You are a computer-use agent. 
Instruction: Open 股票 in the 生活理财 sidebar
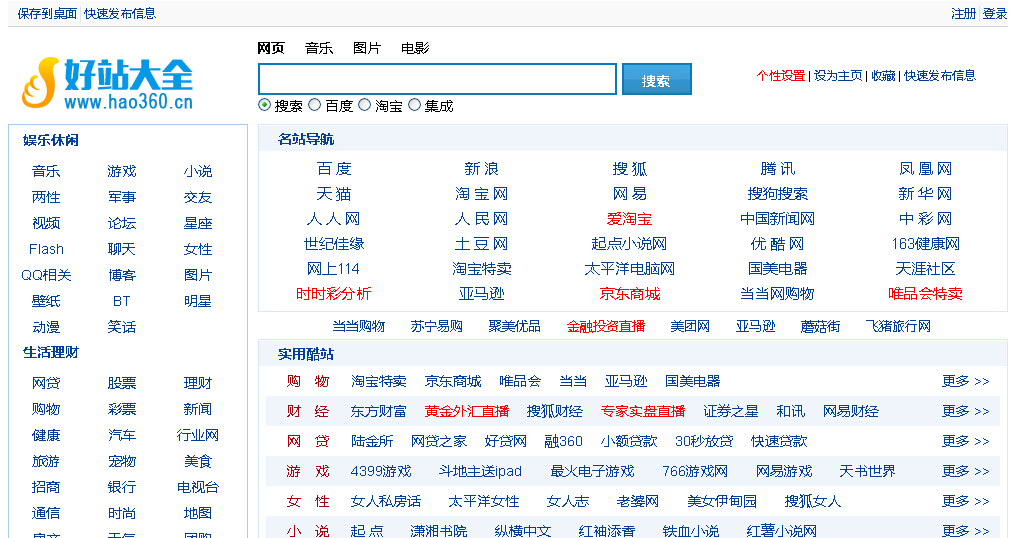click(x=122, y=384)
